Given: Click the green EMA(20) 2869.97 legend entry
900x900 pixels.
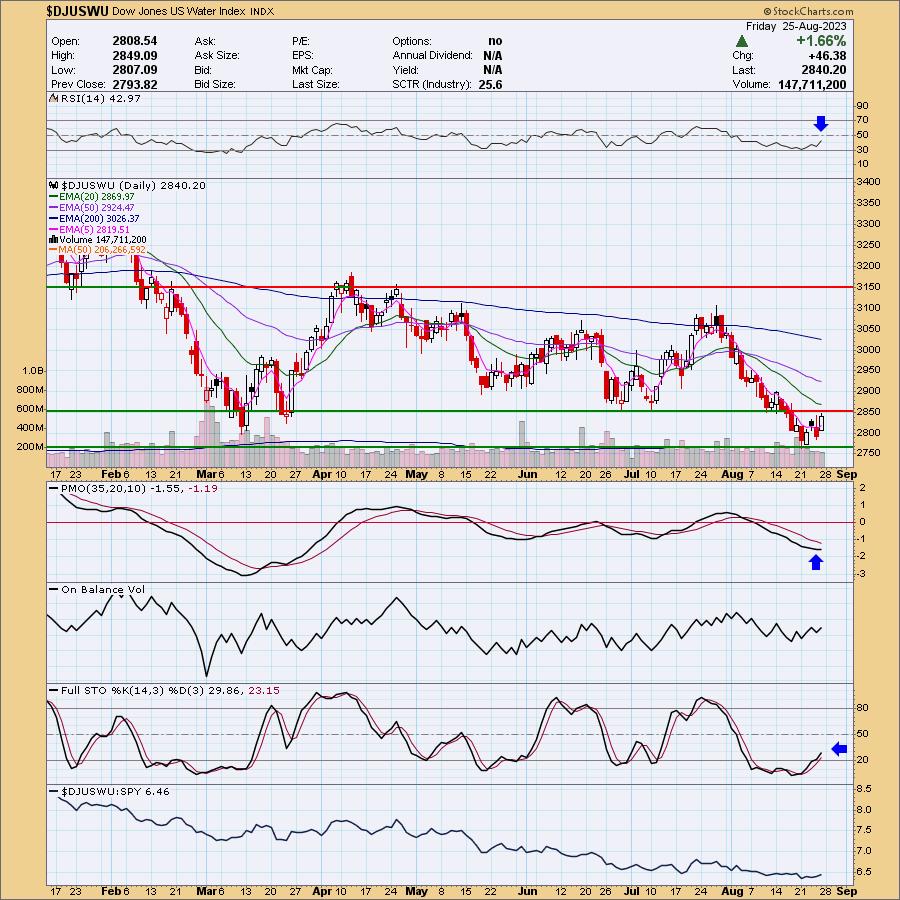Looking at the screenshot, I should 92,196.
